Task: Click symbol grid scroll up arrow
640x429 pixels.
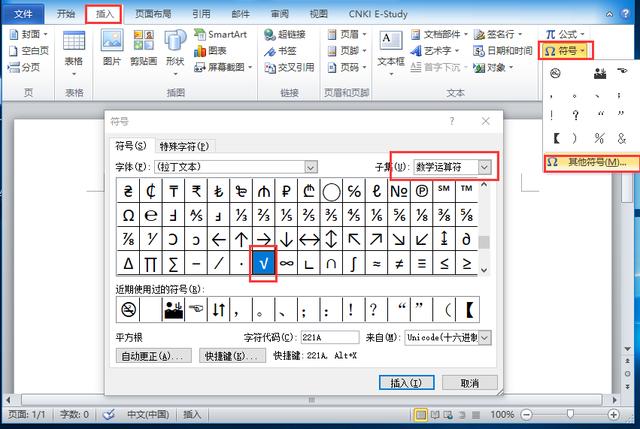Action: click(484, 184)
